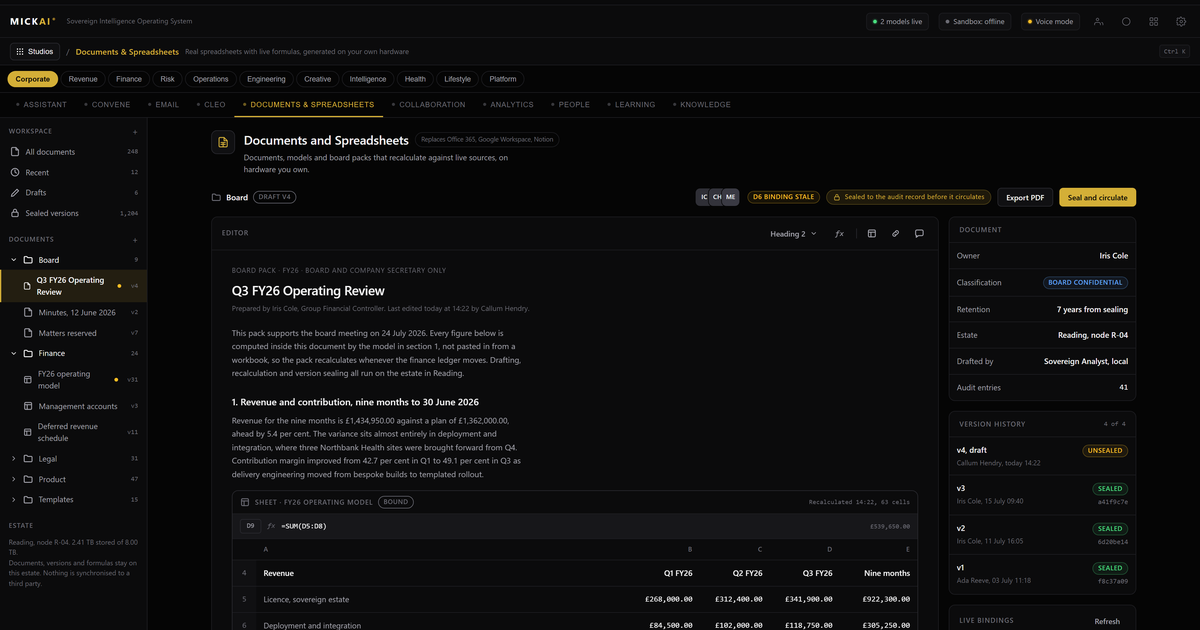Click Seal and circulate button
Viewport: 1200px width, 630px height.
(x=1097, y=197)
